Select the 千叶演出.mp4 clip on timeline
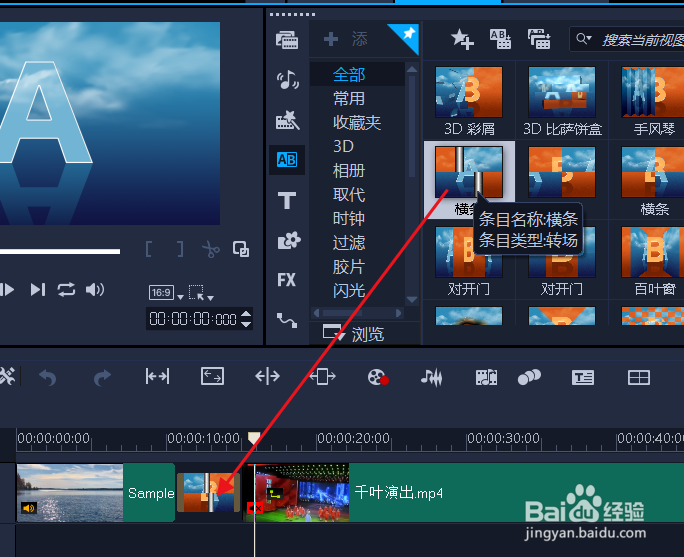 pyautogui.click(x=465, y=493)
